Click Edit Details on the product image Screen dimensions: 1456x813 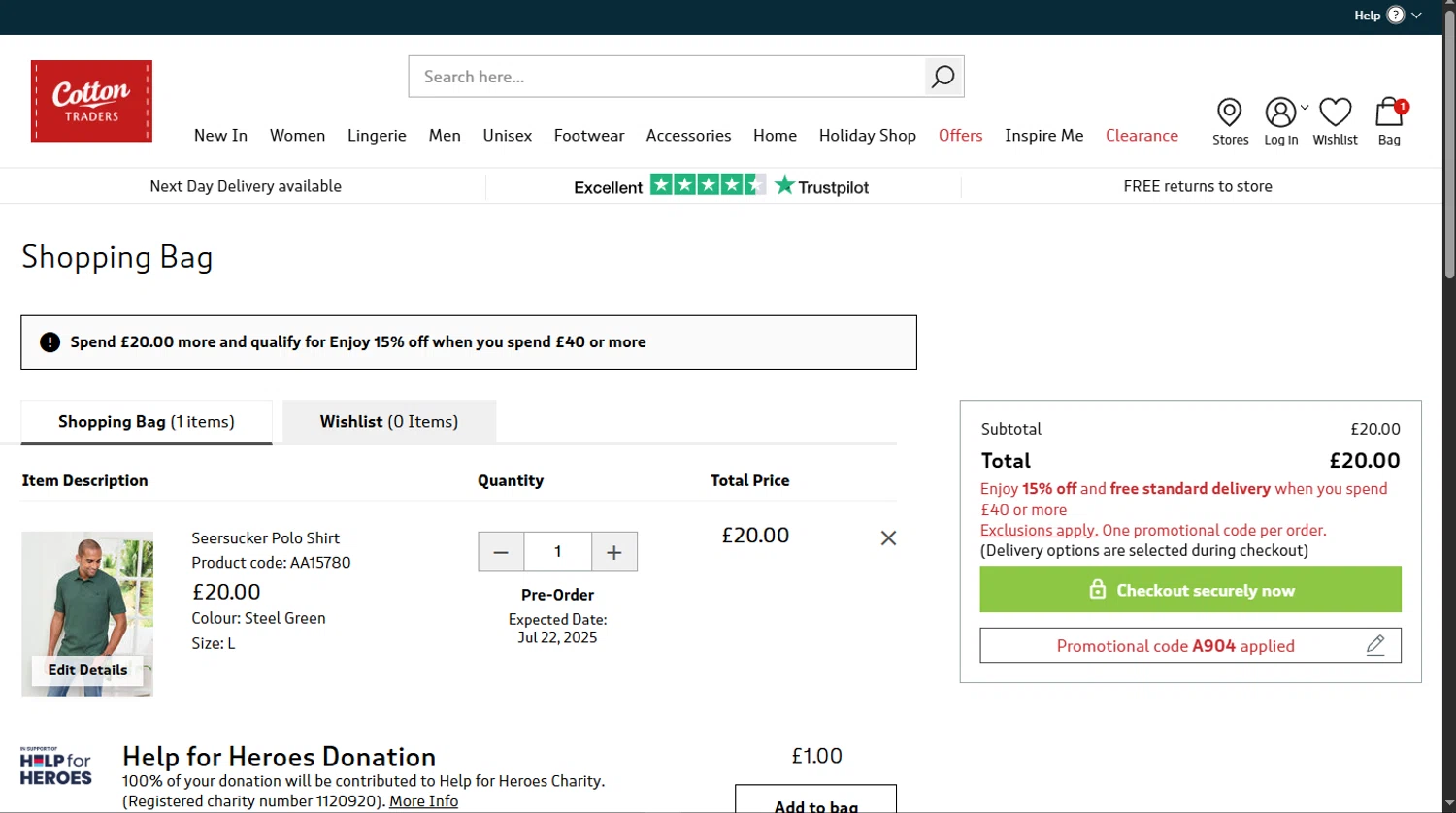coord(87,670)
